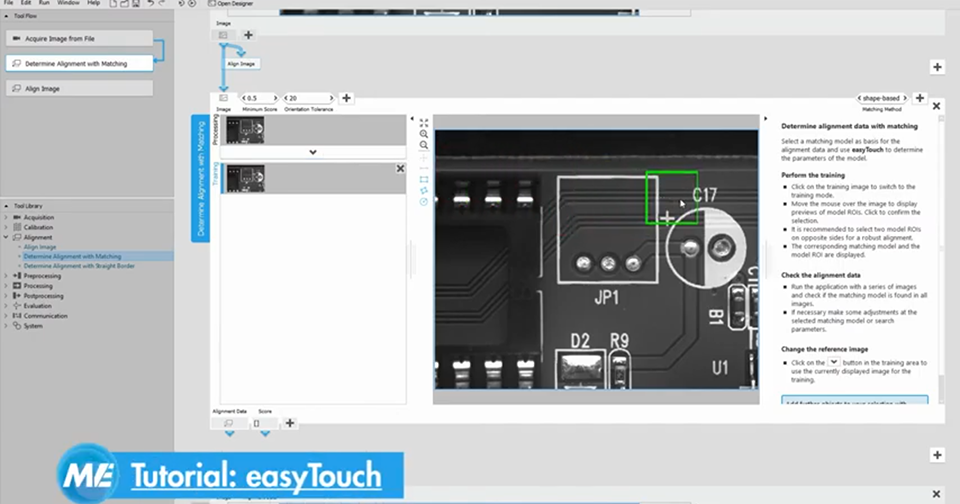Open the Window menu
The width and height of the screenshot is (960, 504).
click(68, 3)
